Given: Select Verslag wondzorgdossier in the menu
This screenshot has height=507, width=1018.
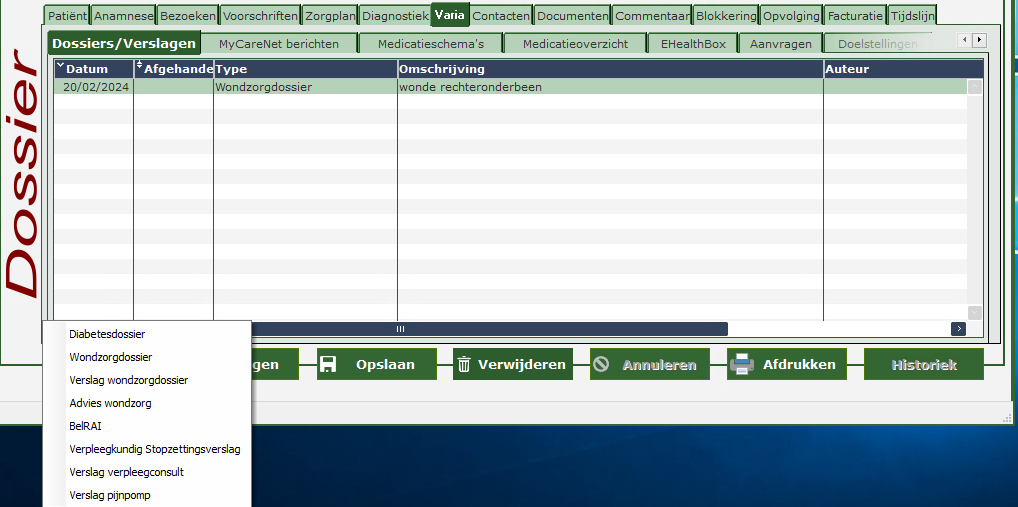Looking at the screenshot, I should click(x=128, y=380).
